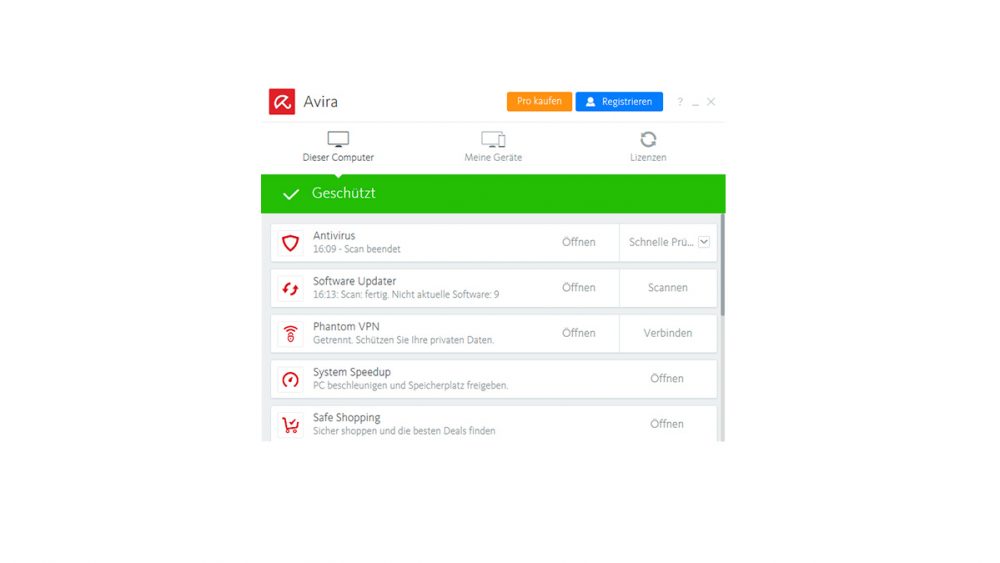The width and height of the screenshot is (1000, 563).
Task: Click the question mark help icon
Action: pos(680,101)
